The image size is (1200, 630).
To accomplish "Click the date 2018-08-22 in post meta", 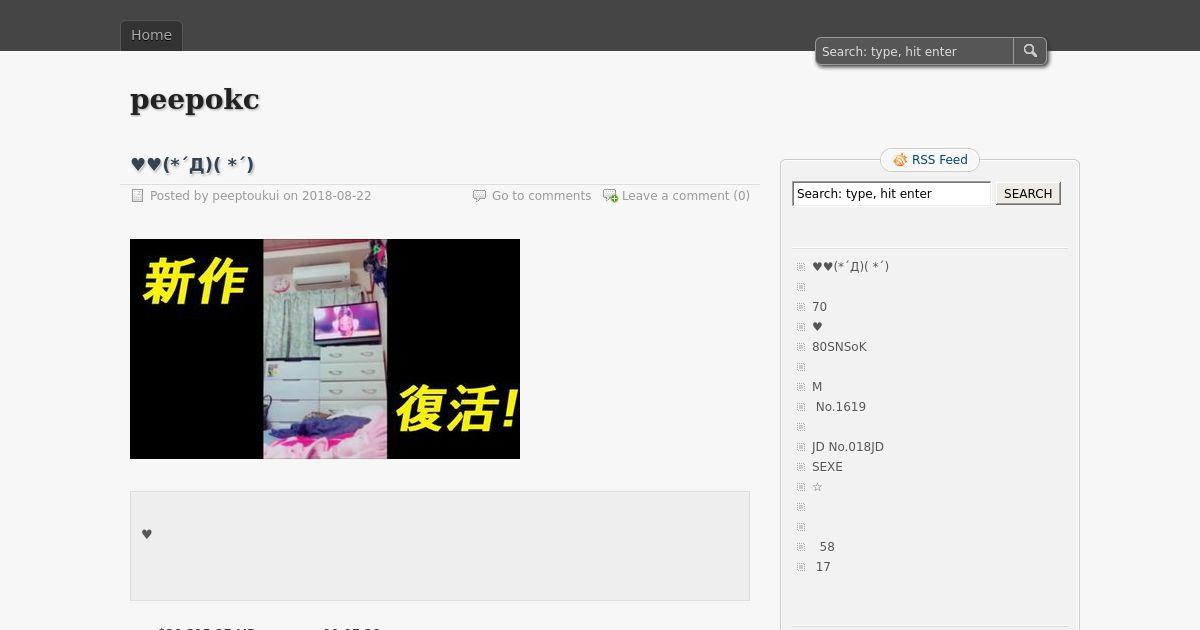I will 336,196.
